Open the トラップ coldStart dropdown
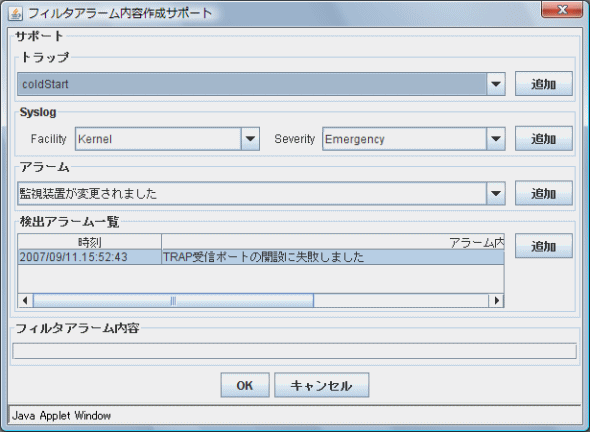 (261, 84)
